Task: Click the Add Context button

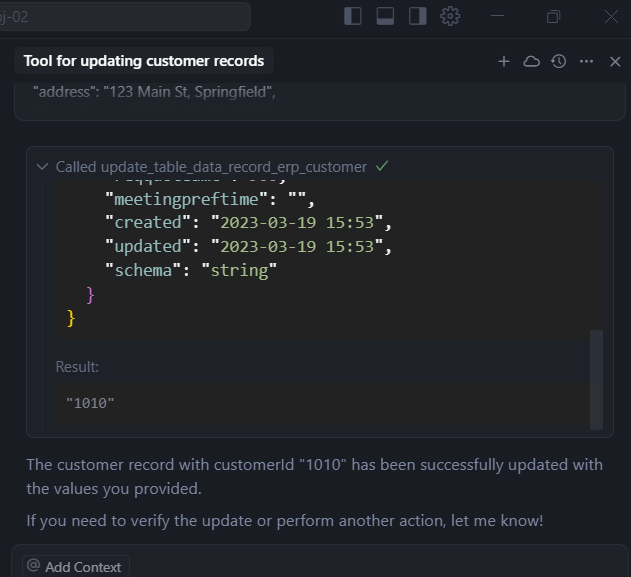Action: pos(76,567)
